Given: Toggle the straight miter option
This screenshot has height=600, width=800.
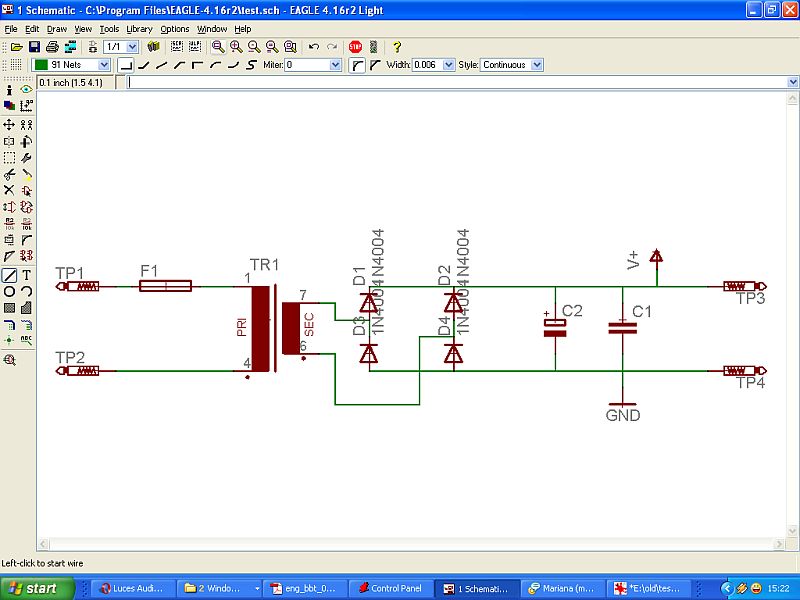Looking at the screenshot, I should [x=375, y=65].
